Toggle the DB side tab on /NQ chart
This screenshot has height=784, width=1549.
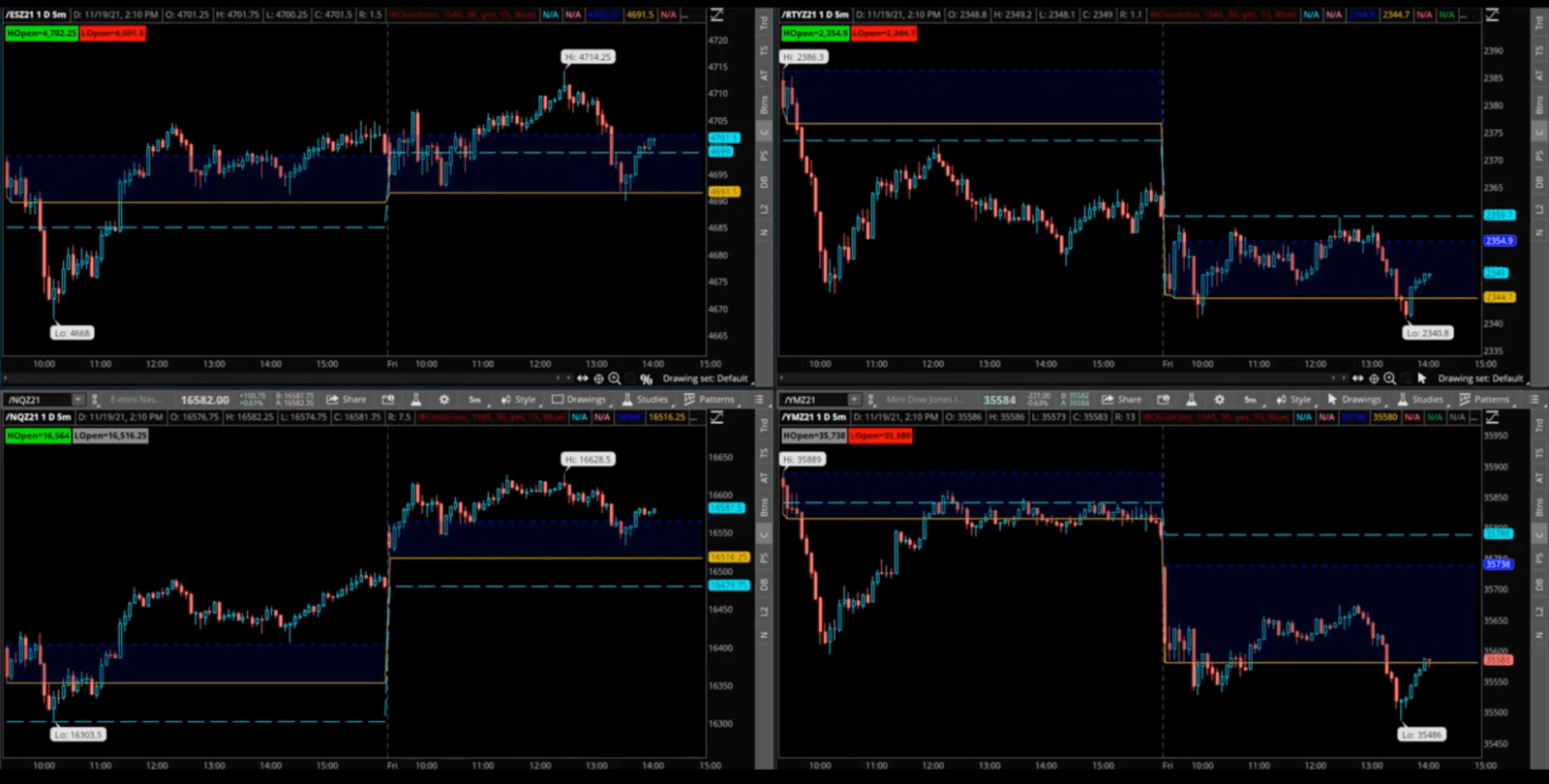764,585
